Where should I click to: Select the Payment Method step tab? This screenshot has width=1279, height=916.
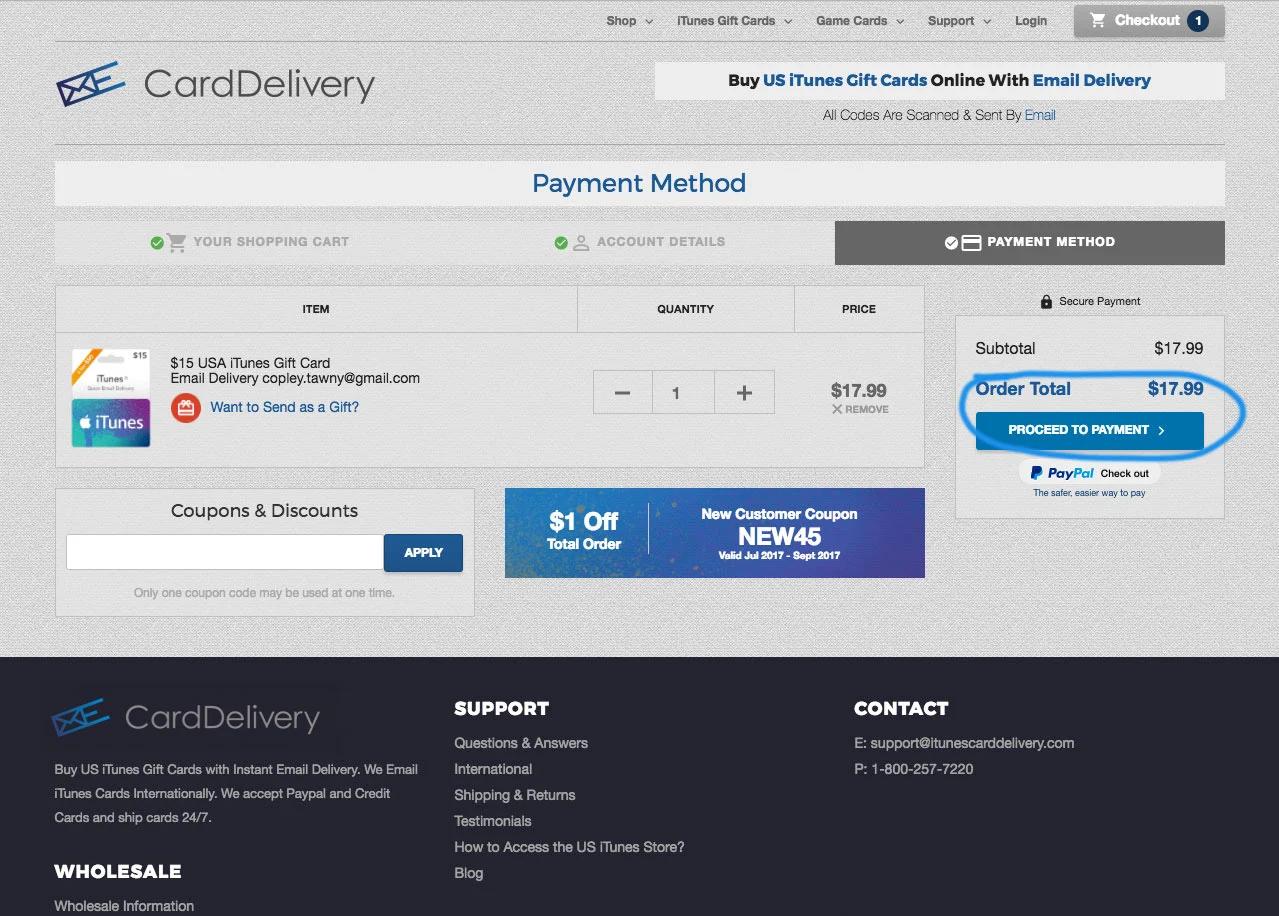pos(1030,242)
